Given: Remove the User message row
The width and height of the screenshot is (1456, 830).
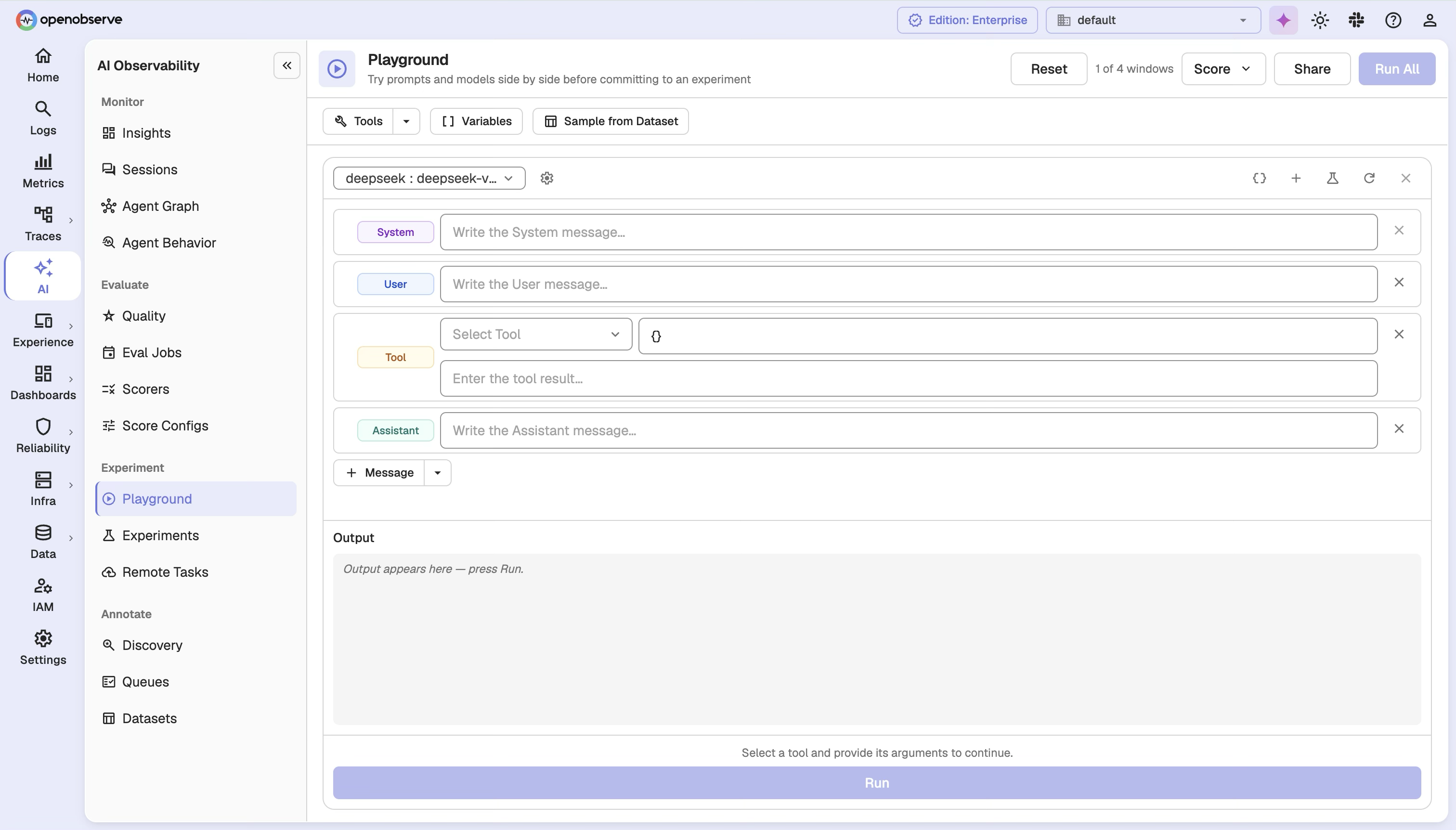Looking at the screenshot, I should (1399, 282).
